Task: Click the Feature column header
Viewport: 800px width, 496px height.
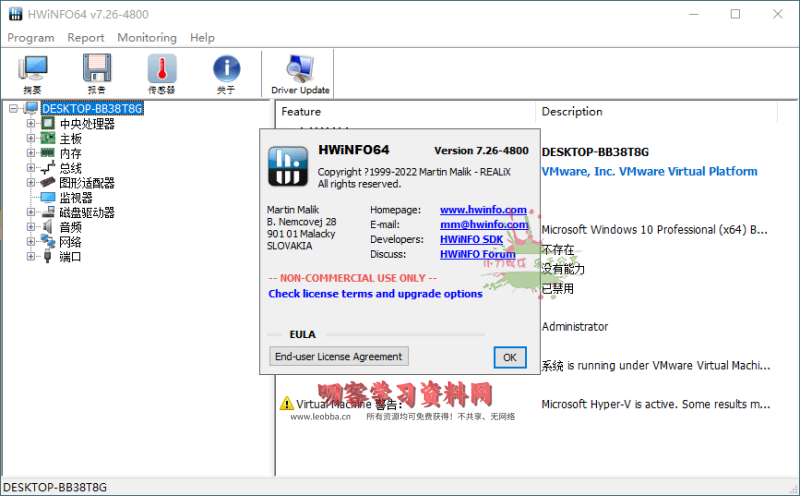Action: [x=301, y=112]
